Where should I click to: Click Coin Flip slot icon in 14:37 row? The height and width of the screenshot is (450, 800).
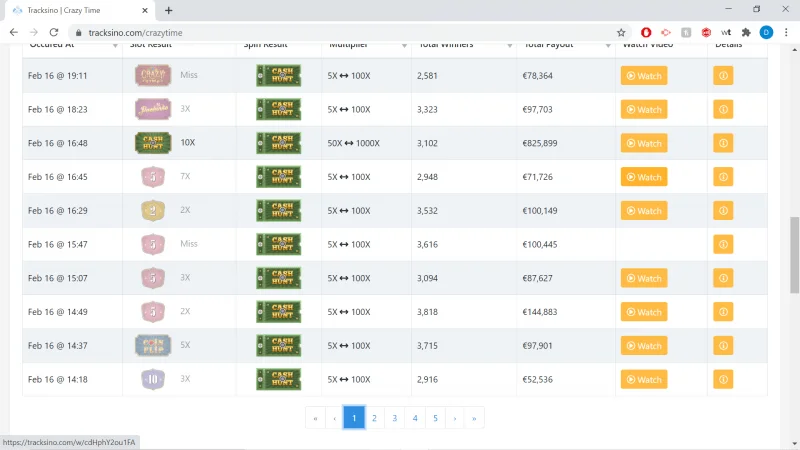(153, 345)
